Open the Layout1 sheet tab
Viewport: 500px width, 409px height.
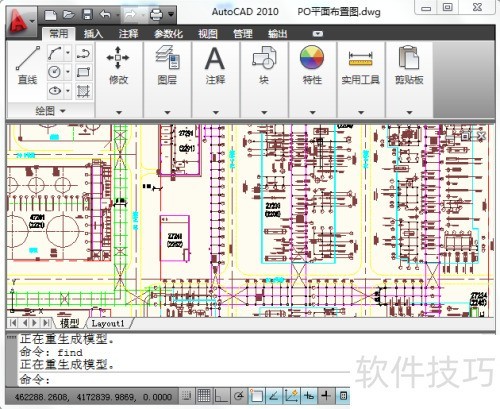coord(108,323)
